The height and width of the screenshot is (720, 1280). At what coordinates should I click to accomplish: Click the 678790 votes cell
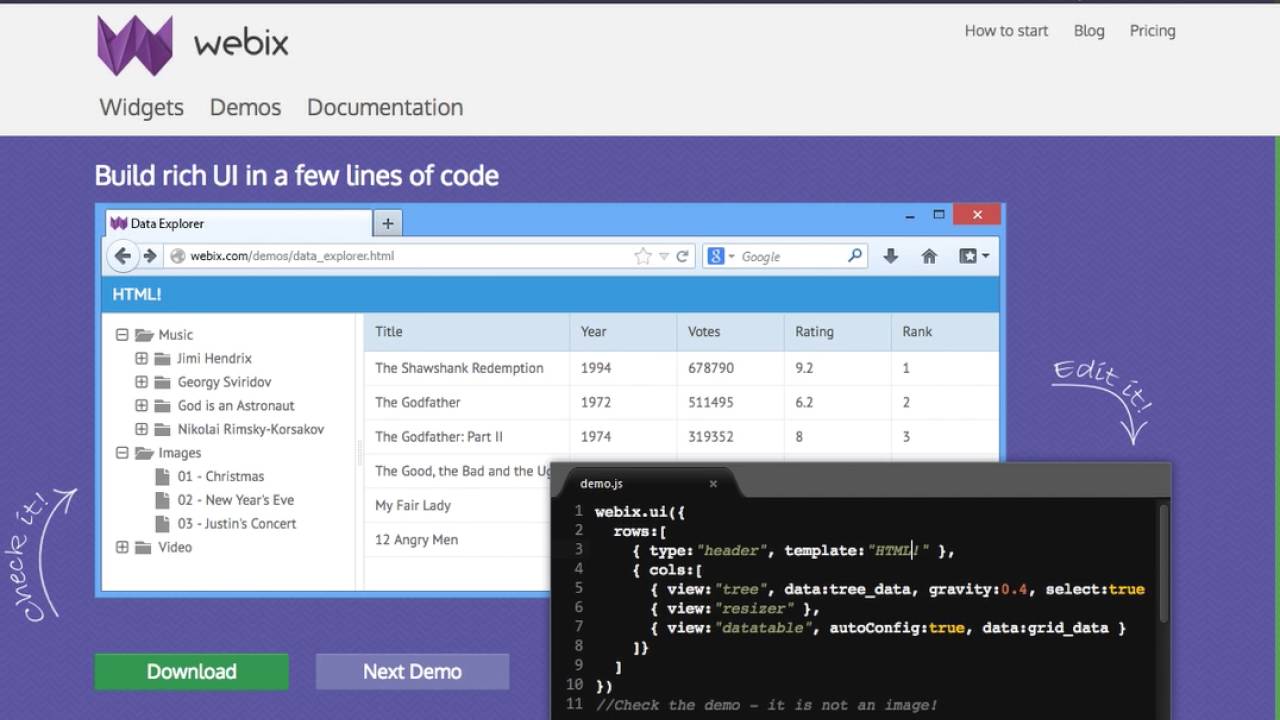pyautogui.click(x=730, y=368)
